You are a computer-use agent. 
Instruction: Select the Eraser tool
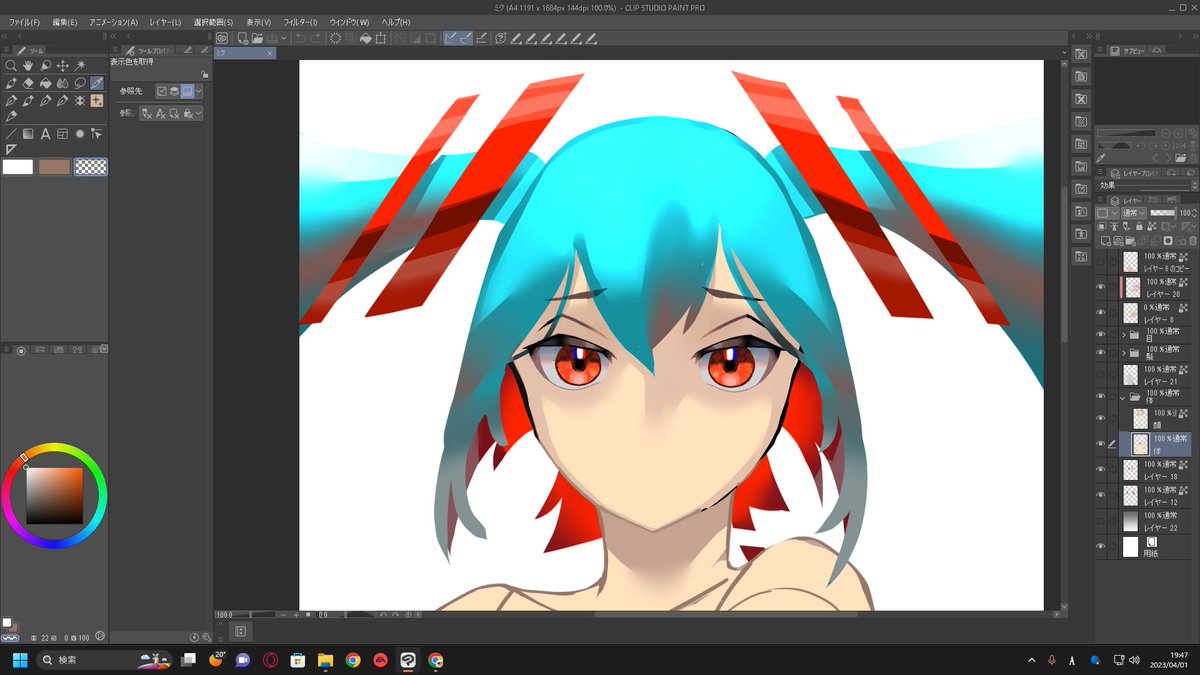coord(28,83)
